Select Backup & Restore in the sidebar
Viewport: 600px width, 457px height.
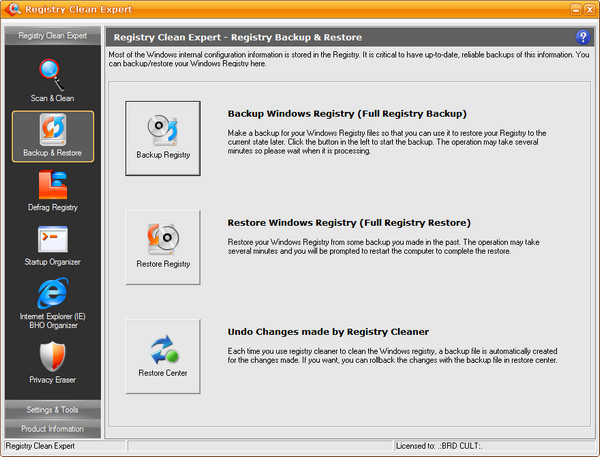click(x=52, y=136)
